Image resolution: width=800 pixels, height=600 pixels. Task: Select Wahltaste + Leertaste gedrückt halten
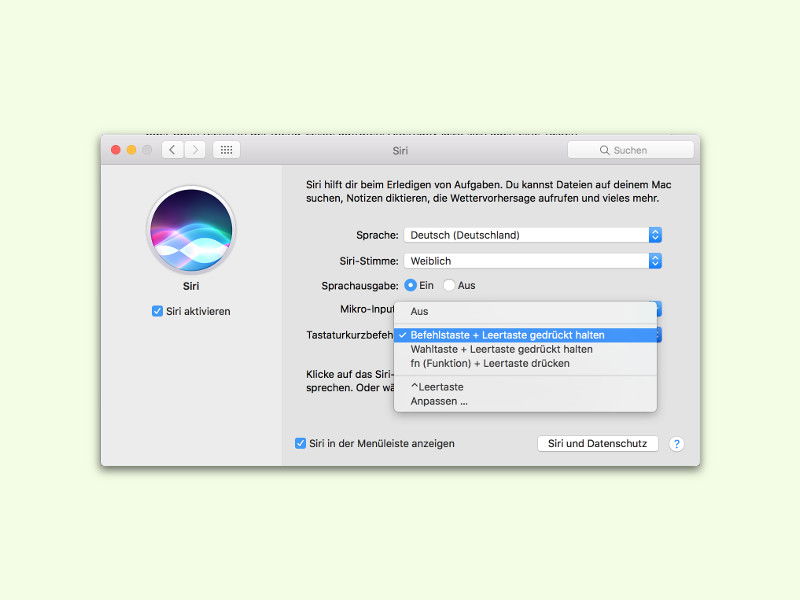(526, 349)
